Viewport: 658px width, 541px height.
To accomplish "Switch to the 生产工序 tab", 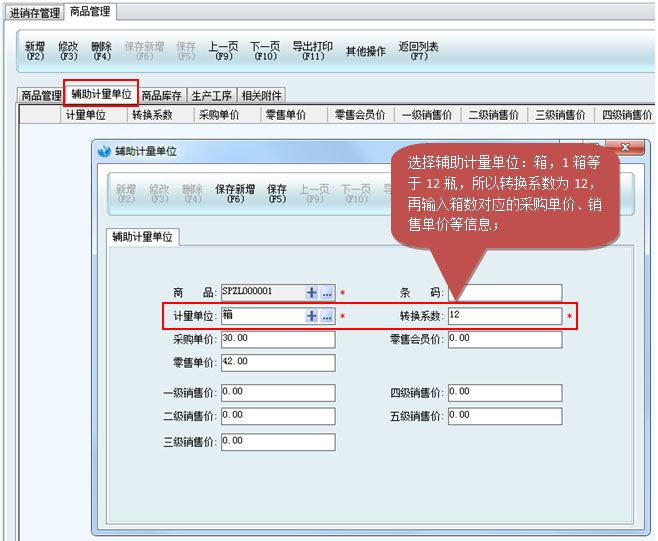I will click(x=211, y=96).
